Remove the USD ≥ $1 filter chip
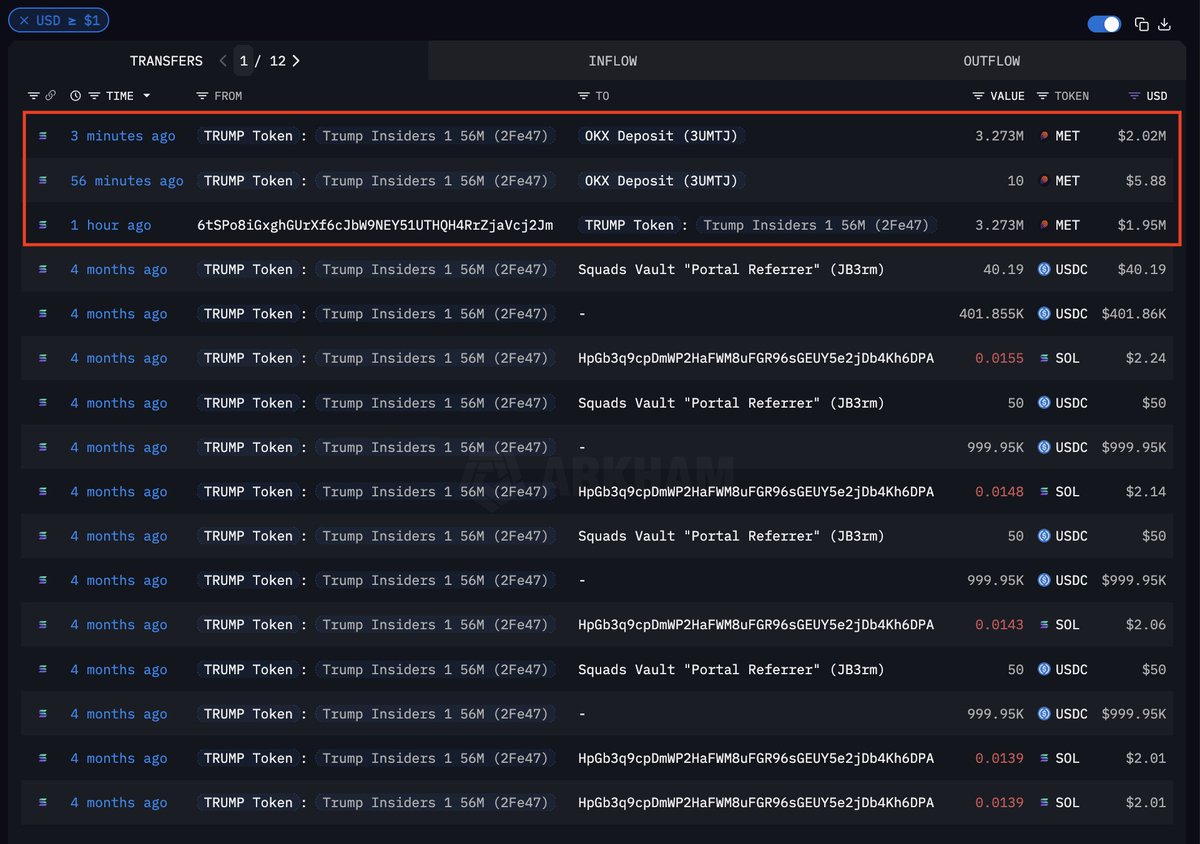This screenshot has height=844, width=1200. coord(25,20)
